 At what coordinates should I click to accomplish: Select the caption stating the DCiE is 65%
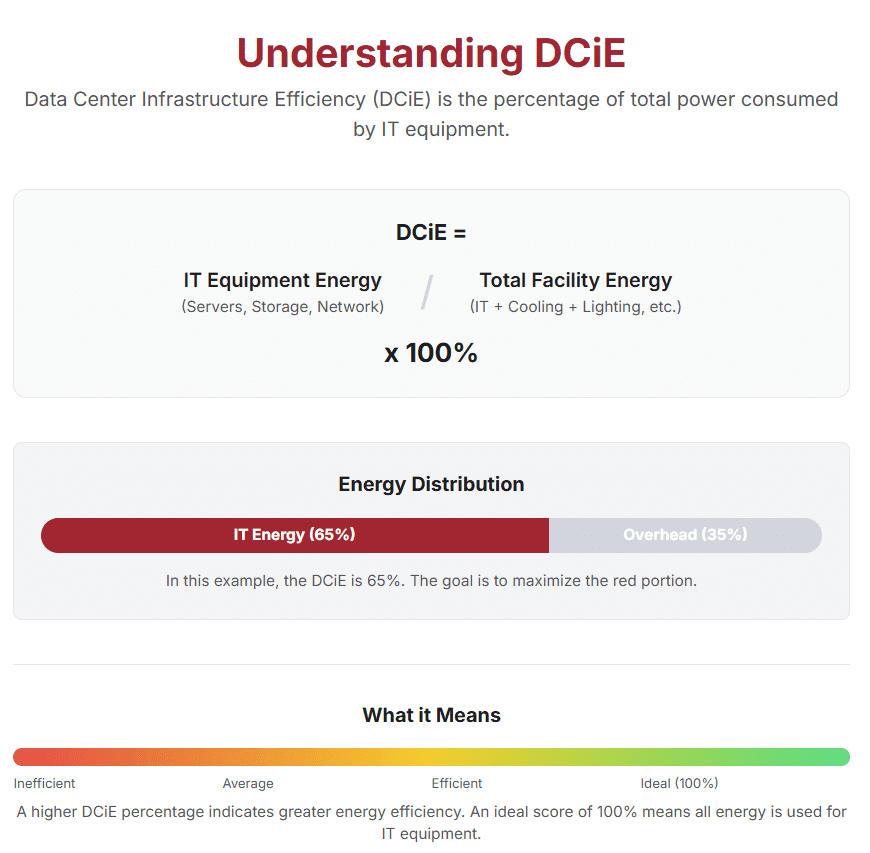point(431,580)
